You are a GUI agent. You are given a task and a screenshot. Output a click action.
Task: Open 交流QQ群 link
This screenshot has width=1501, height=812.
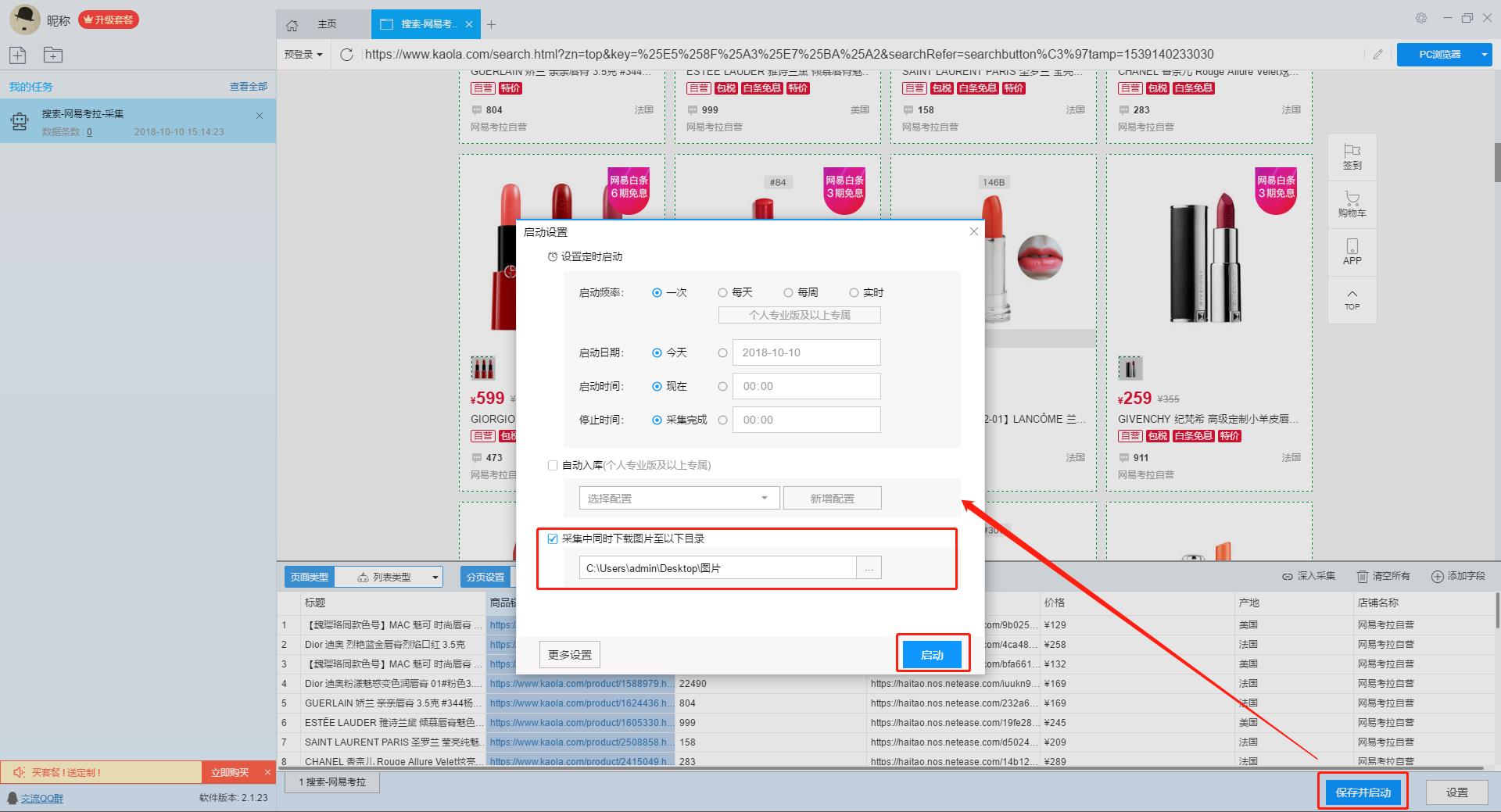tap(41, 798)
